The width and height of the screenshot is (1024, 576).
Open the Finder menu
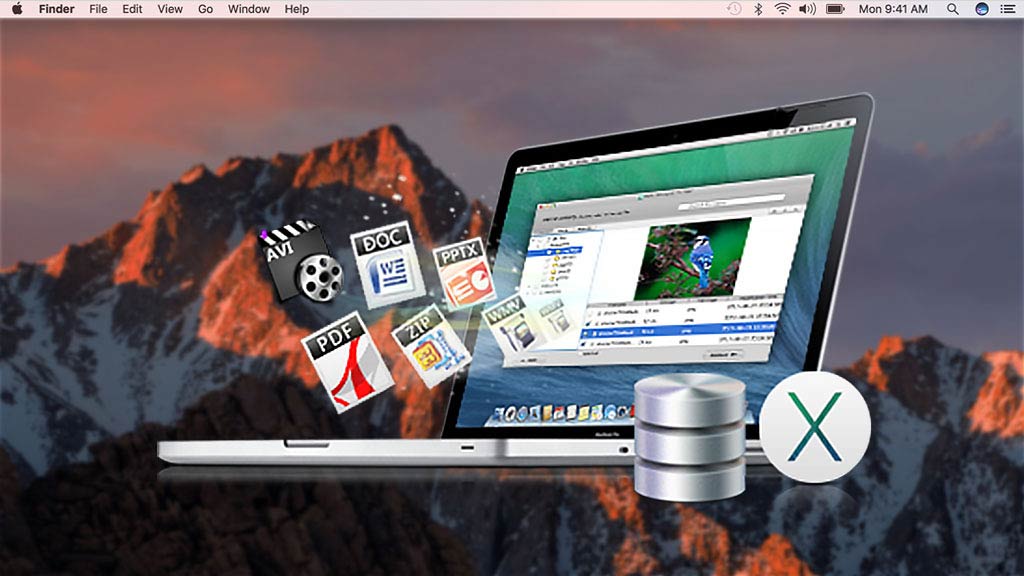click(x=56, y=9)
